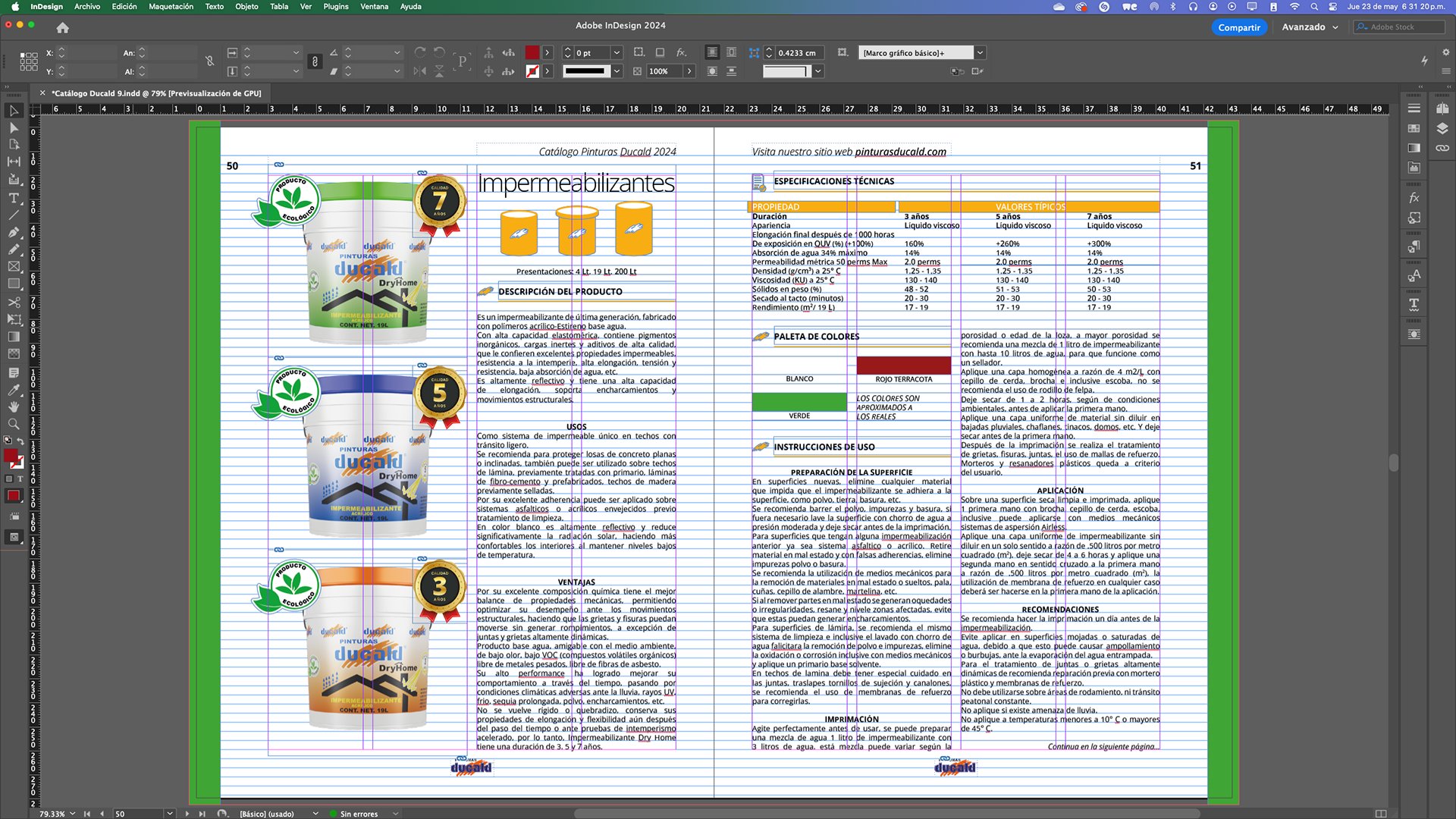This screenshot has width=1456, height=819.
Task: Go to the next page arrow
Action: 187,814
